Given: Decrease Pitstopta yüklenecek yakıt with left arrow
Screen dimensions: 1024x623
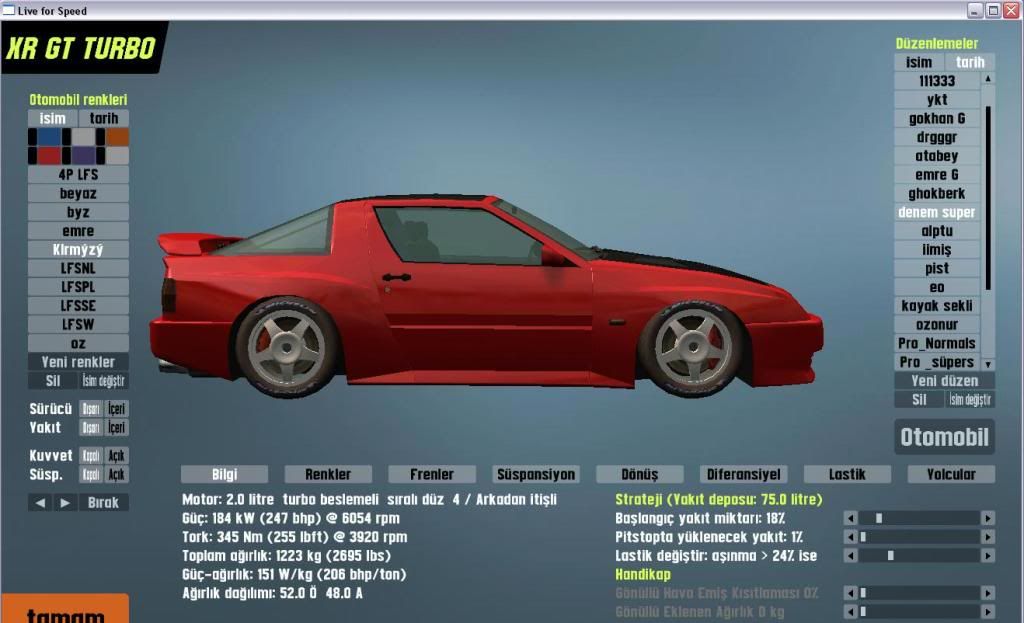Looking at the screenshot, I should [850, 537].
